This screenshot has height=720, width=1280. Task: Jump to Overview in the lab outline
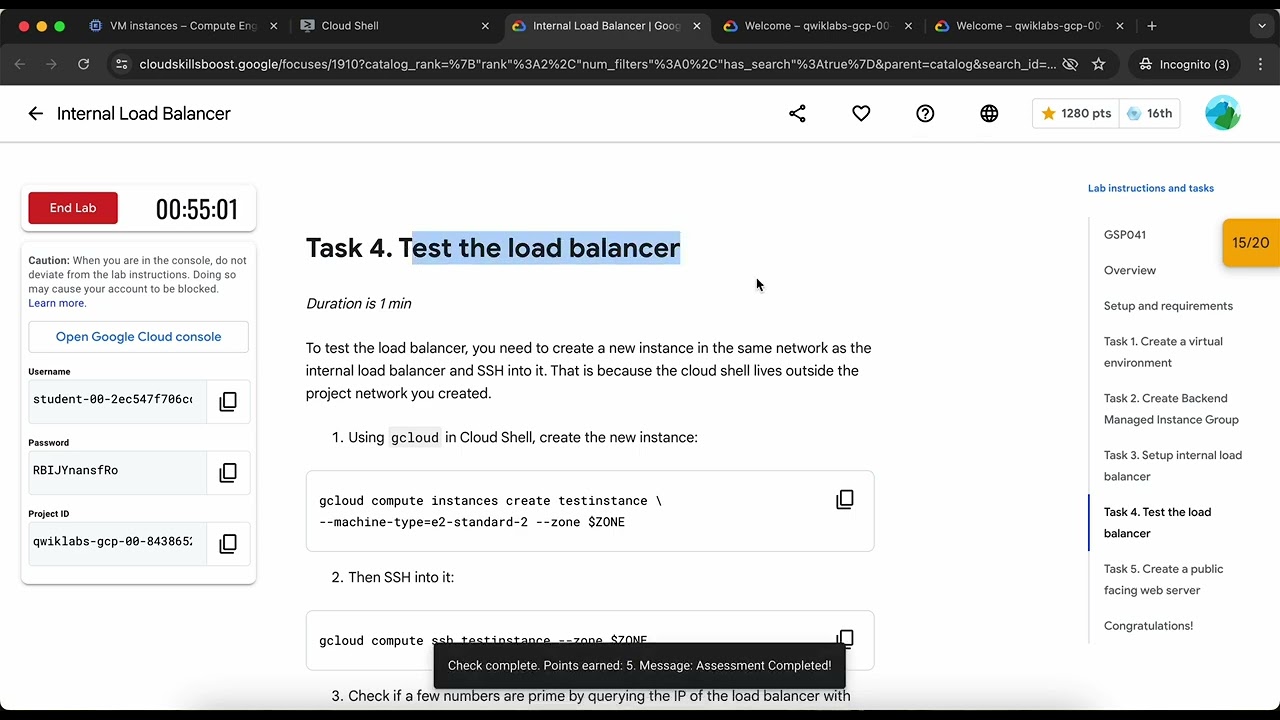1130,271
